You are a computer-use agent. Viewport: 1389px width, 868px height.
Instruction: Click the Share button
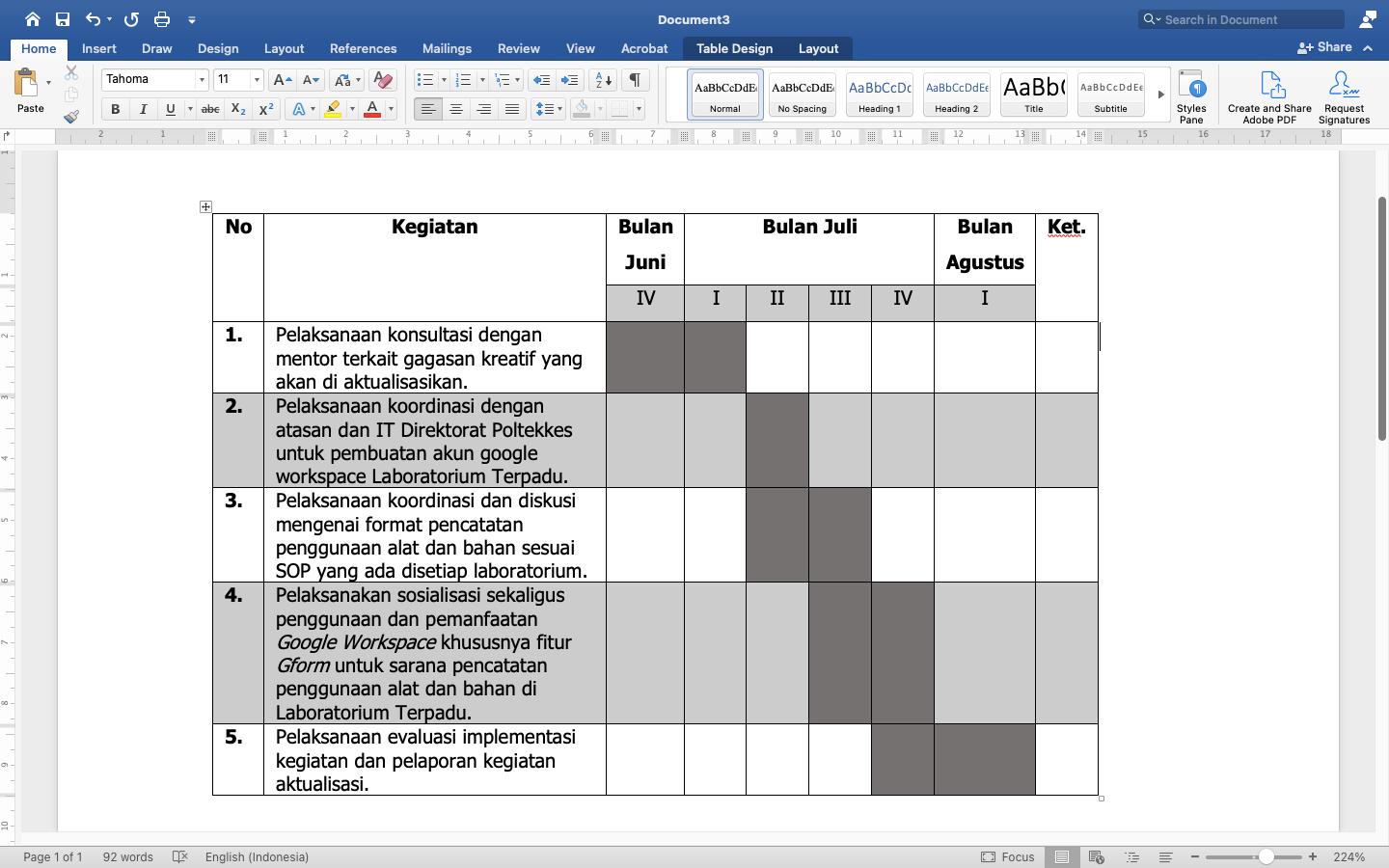click(x=1332, y=46)
